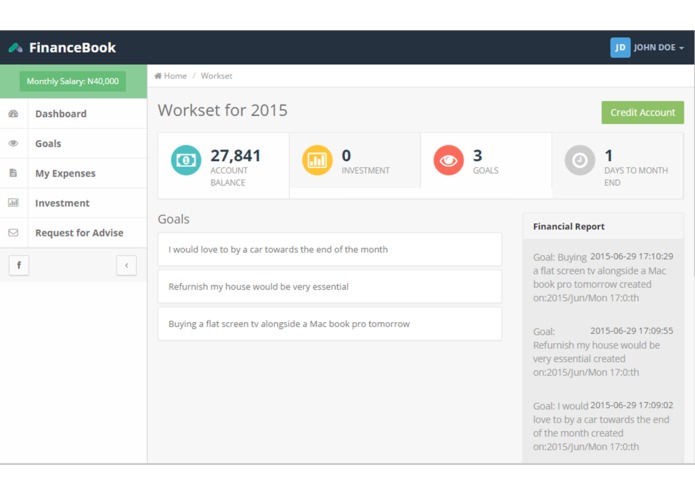The image size is (695, 494).
Task: Click the Monthly Salary N40,000 badge
Action: 73,82
